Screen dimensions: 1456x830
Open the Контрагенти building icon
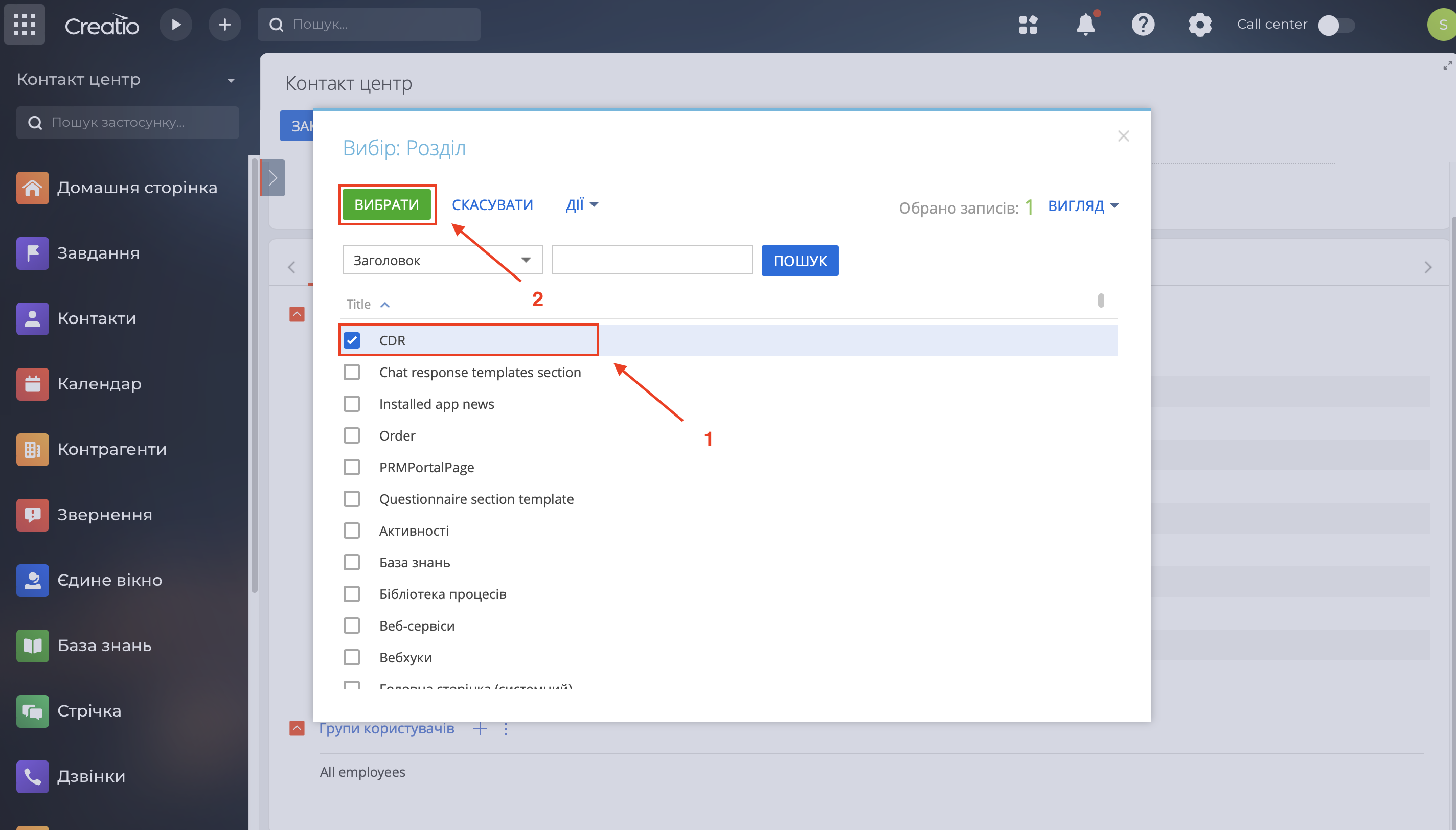(33, 450)
